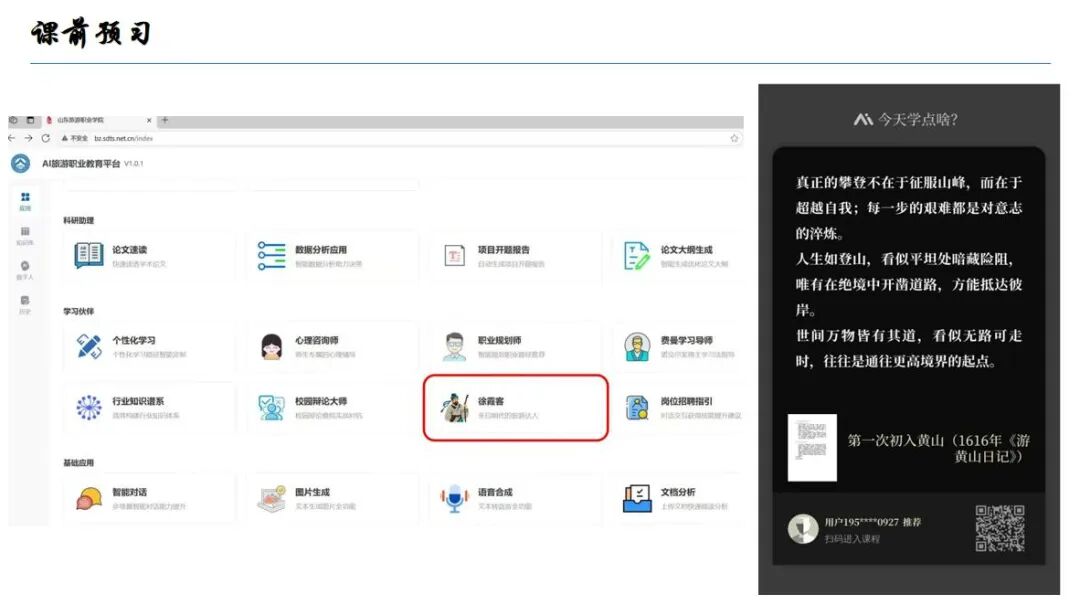The image size is (1080, 605).
Task: Open the tab actions icon left of the tab
Action: [30, 120]
